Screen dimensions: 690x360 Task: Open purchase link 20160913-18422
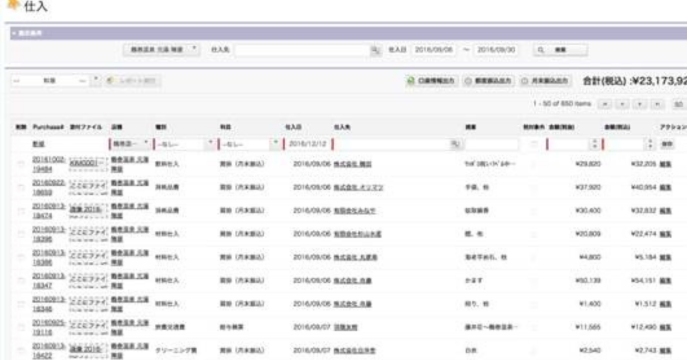[x=48, y=351]
